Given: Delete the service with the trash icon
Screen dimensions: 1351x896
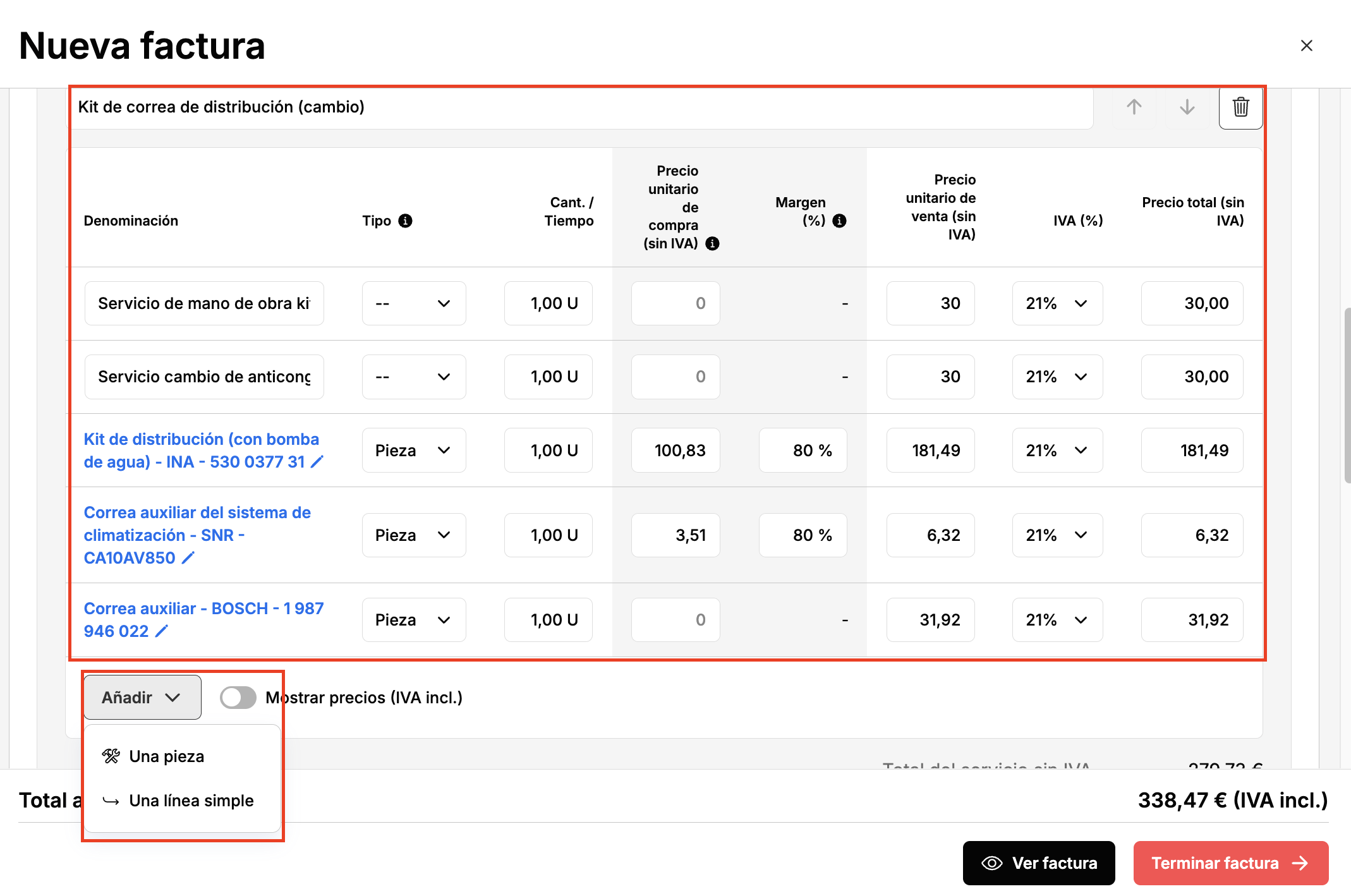Looking at the screenshot, I should (x=1240, y=107).
